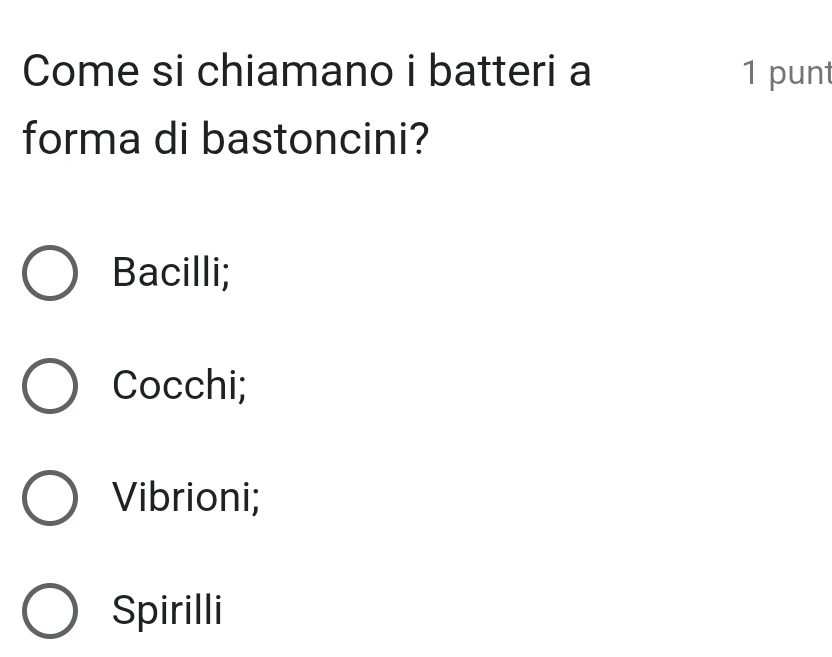This screenshot has height=657, width=832.
Task: Click the "1 punt" points indicator
Action: point(786,73)
